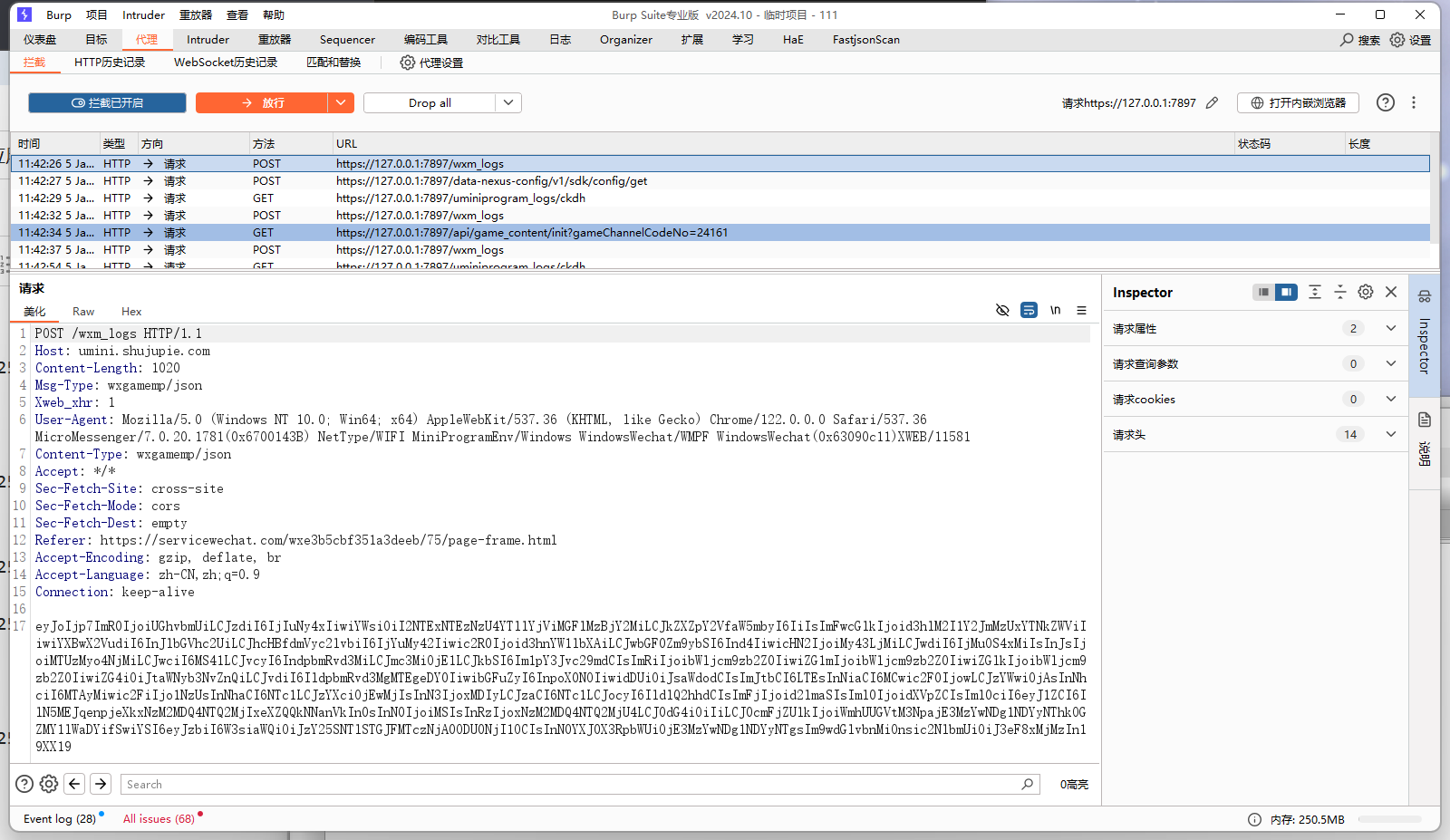Switch to the 重放器 tab

(275, 40)
